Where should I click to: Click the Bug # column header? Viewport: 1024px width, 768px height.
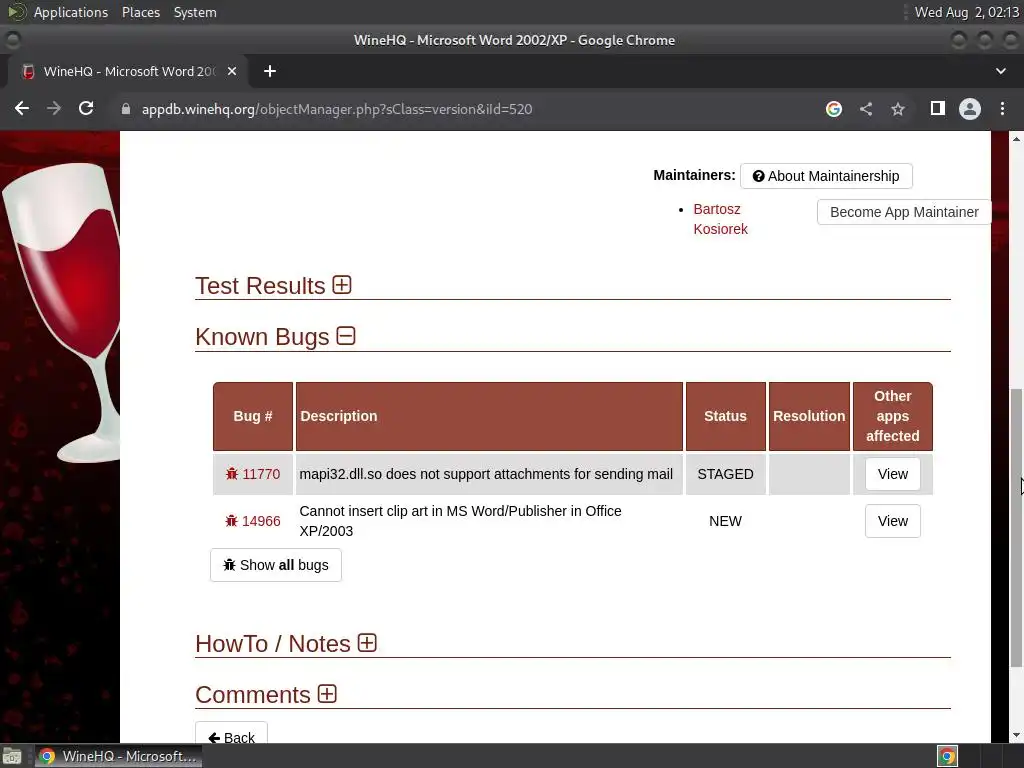tap(253, 416)
